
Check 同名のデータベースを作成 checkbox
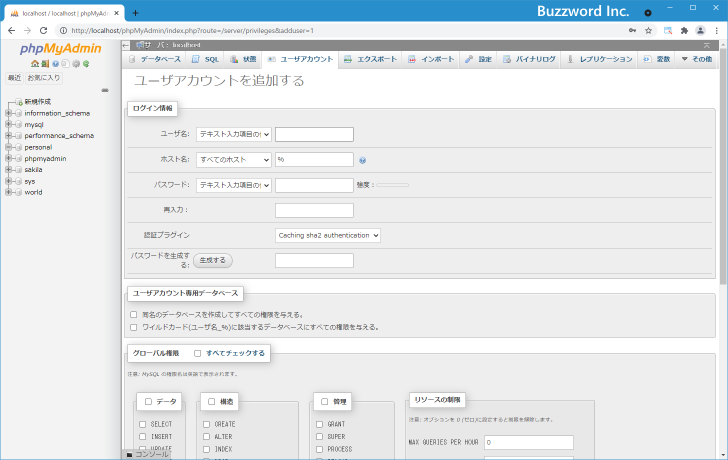(134, 315)
